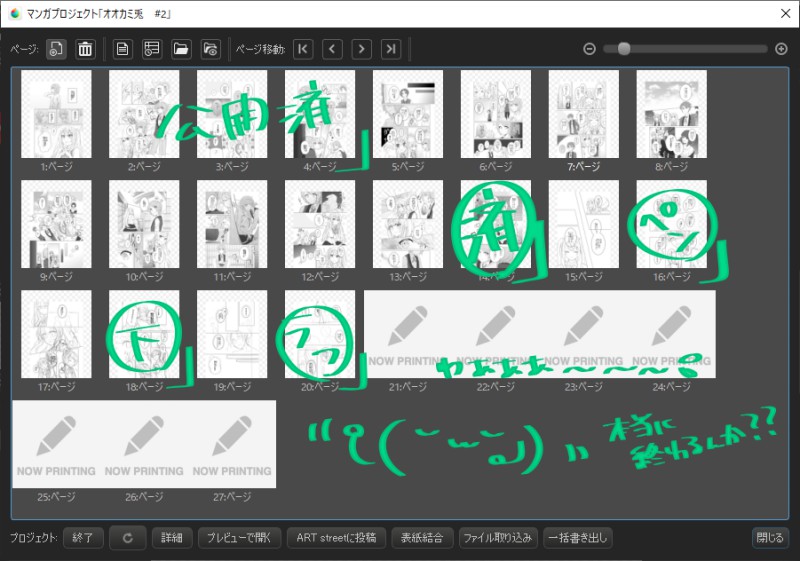The image size is (800, 561).
Task: Open the 詳細 details button
Action: tap(172, 538)
